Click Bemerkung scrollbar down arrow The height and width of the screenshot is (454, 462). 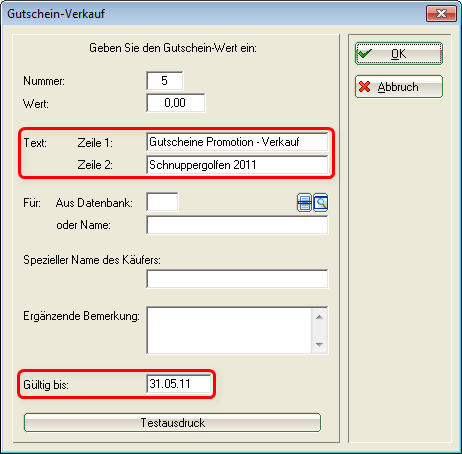coord(319,345)
